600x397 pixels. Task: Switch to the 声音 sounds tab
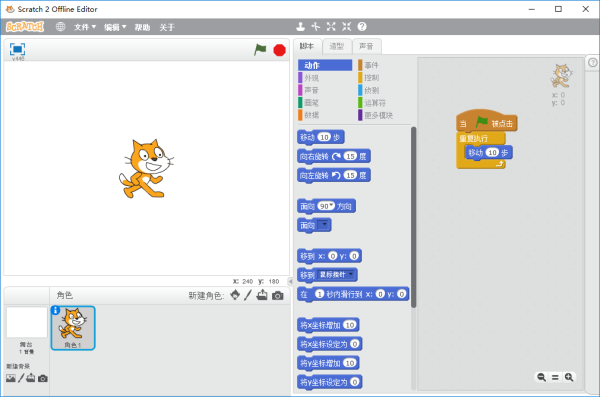click(x=366, y=46)
